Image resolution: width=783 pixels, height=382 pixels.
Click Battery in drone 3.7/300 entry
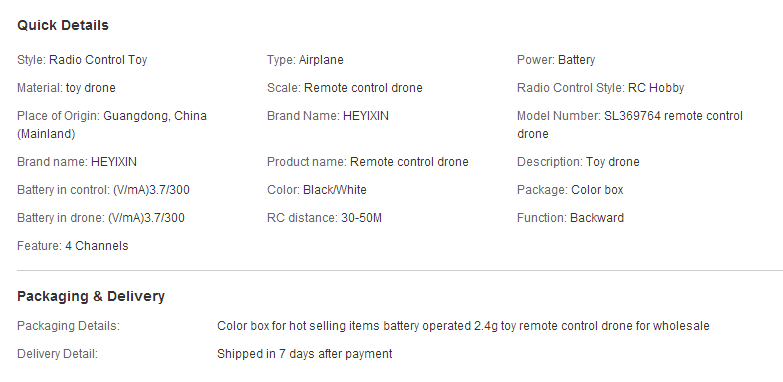point(101,218)
